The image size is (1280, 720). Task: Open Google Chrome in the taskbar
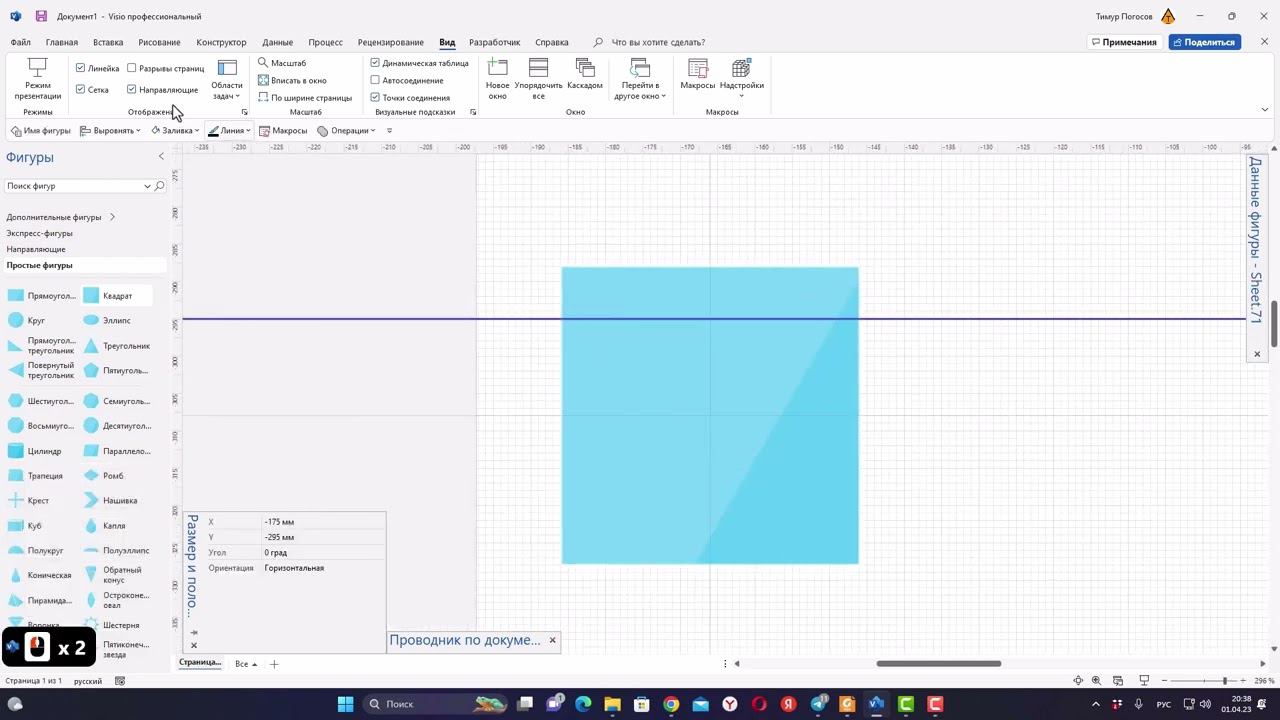(x=671, y=704)
